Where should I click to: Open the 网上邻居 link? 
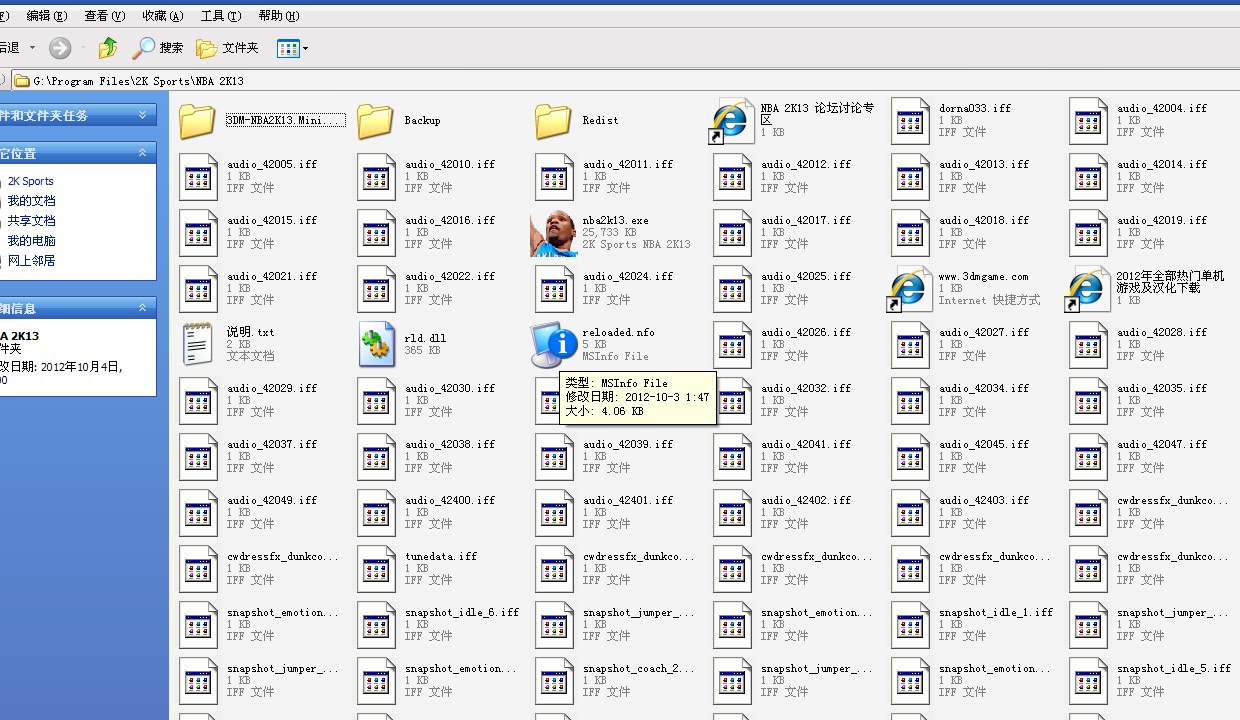(31, 261)
